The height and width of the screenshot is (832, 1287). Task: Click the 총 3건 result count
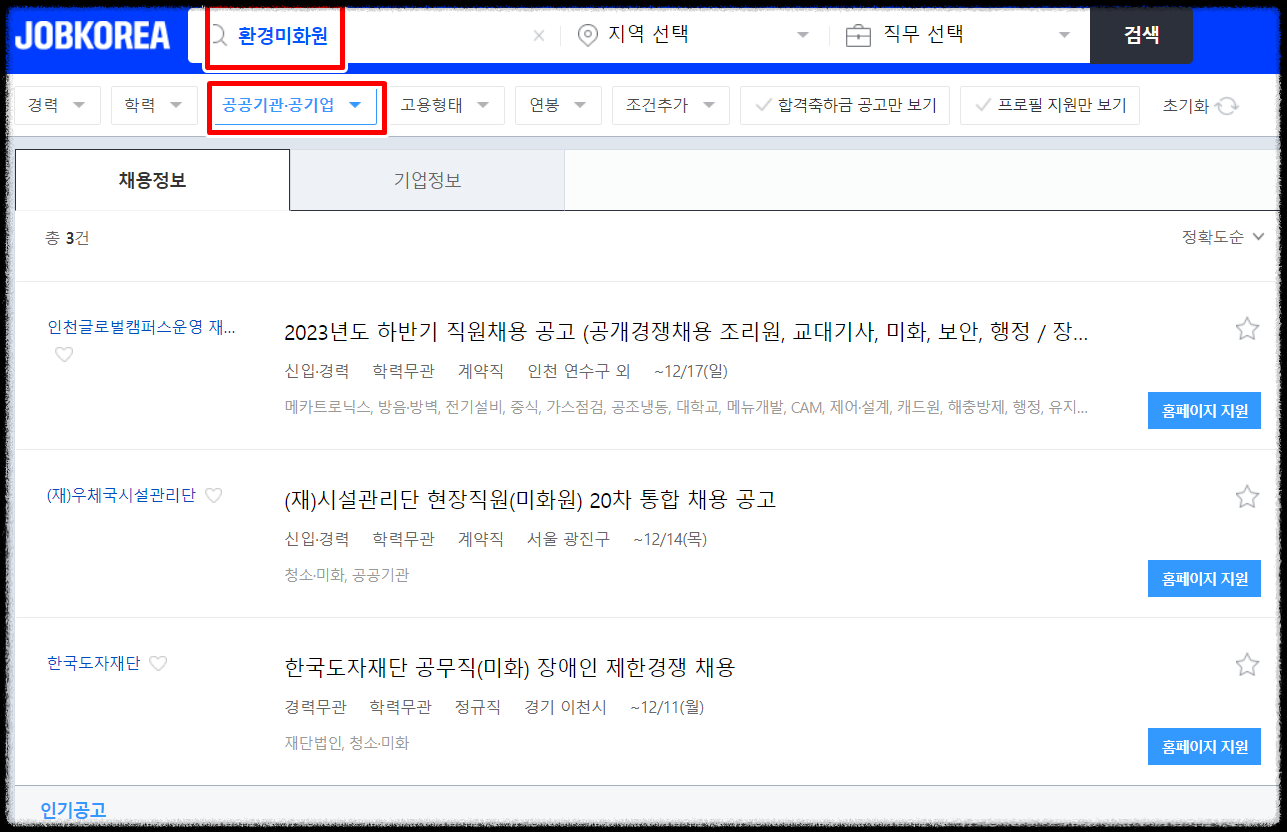67,238
